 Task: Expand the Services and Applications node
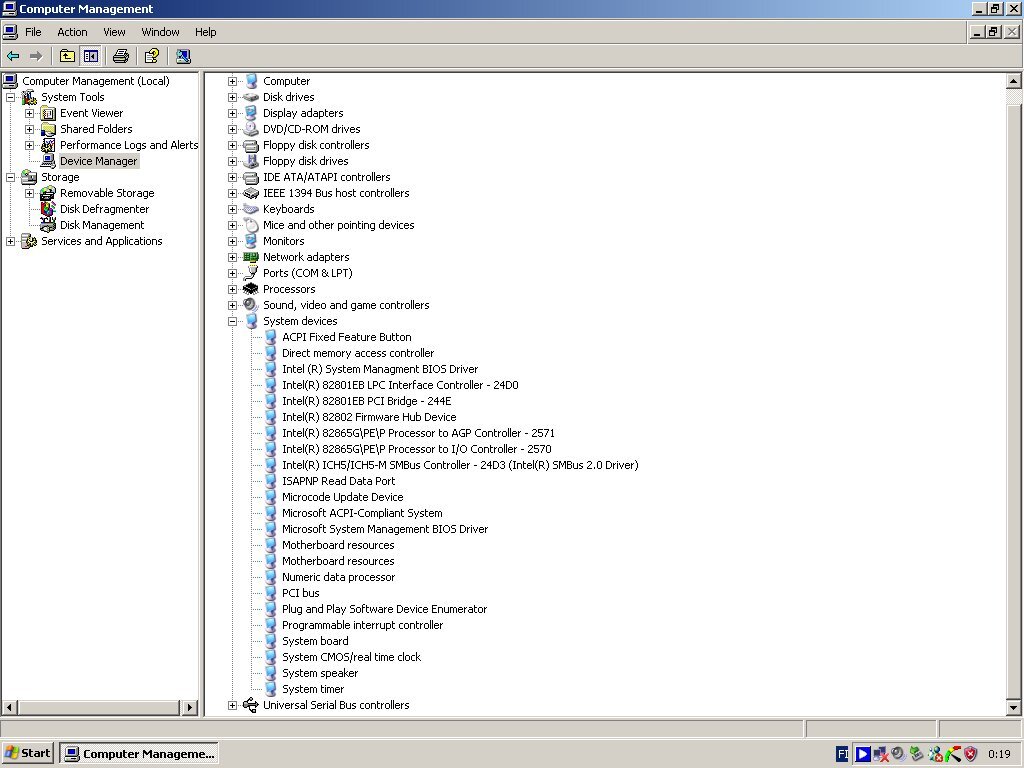coord(10,242)
